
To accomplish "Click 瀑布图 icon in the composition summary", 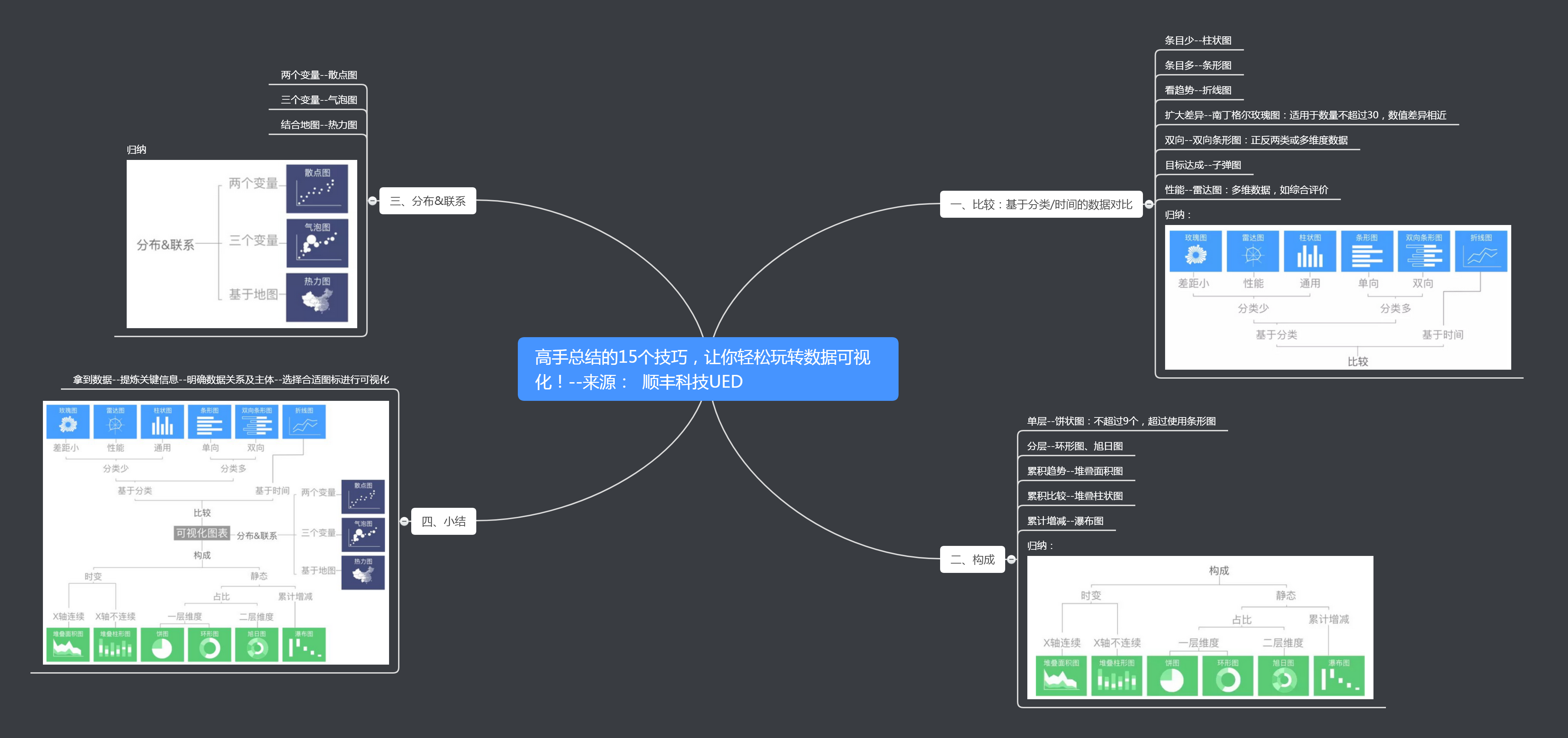I will point(1339,675).
